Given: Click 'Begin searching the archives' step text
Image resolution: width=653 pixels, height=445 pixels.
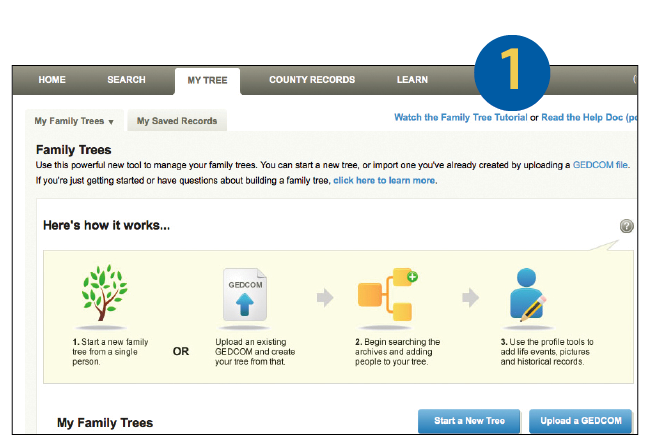Looking at the screenshot, I should click(397, 352).
